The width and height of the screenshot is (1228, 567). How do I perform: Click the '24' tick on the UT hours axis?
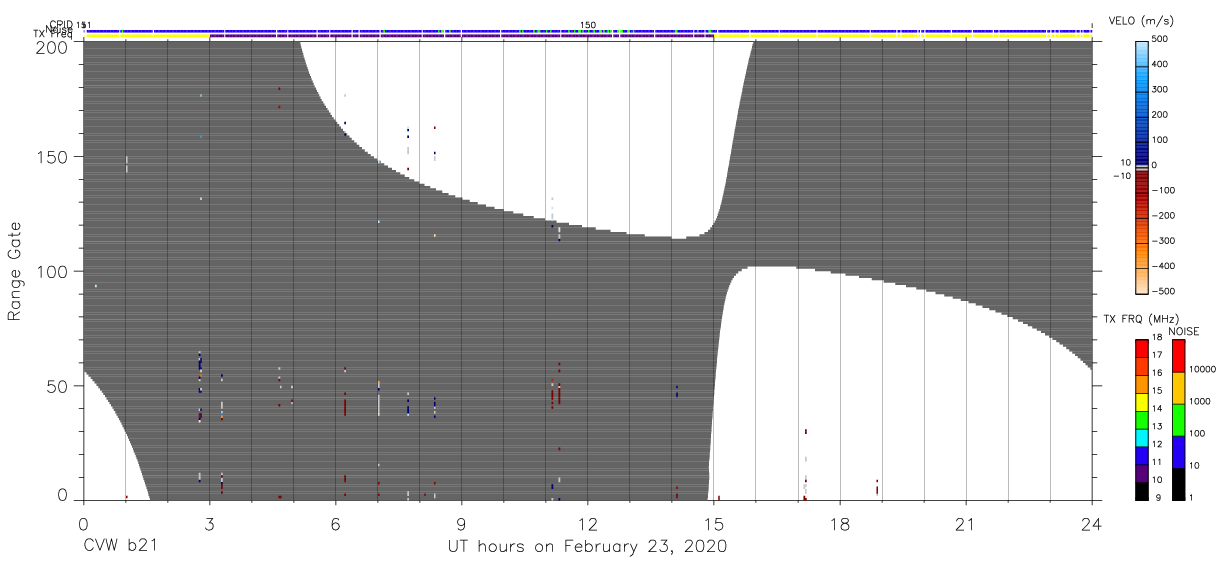click(x=1091, y=525)
